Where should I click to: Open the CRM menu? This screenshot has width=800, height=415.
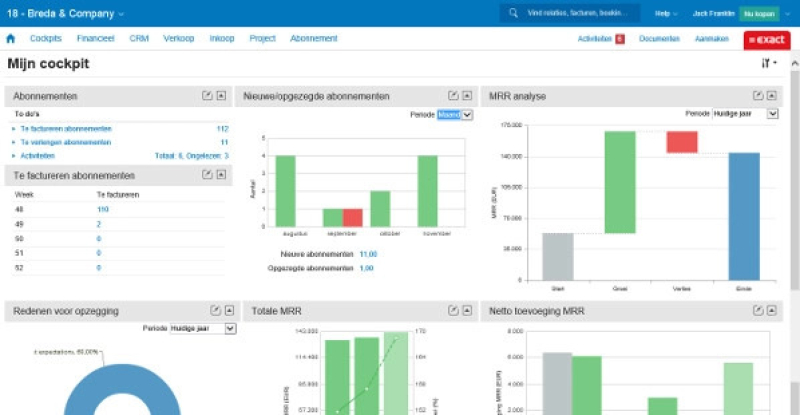tap(139, 38)
